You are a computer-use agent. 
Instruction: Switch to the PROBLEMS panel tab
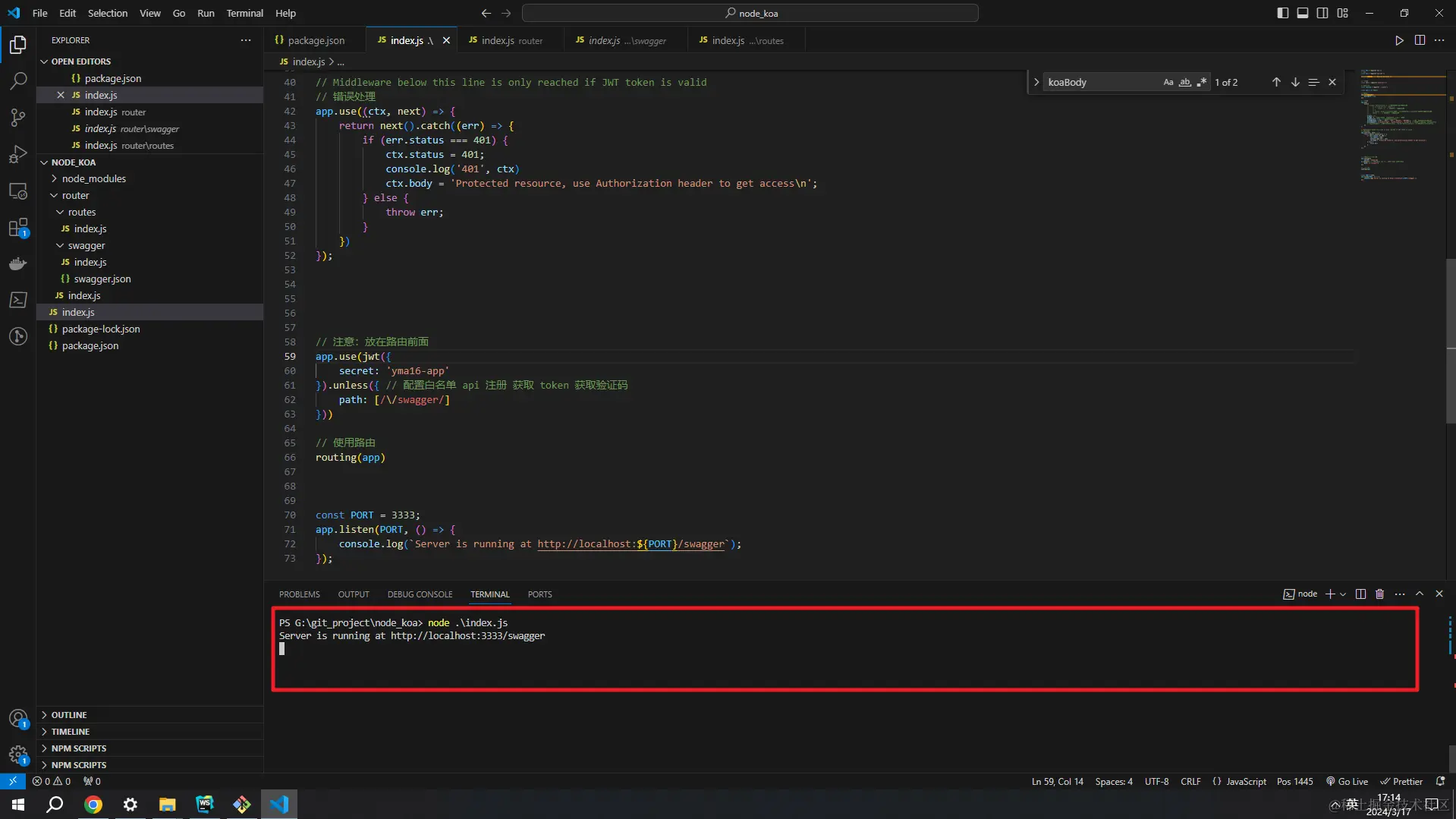point(300,594)
